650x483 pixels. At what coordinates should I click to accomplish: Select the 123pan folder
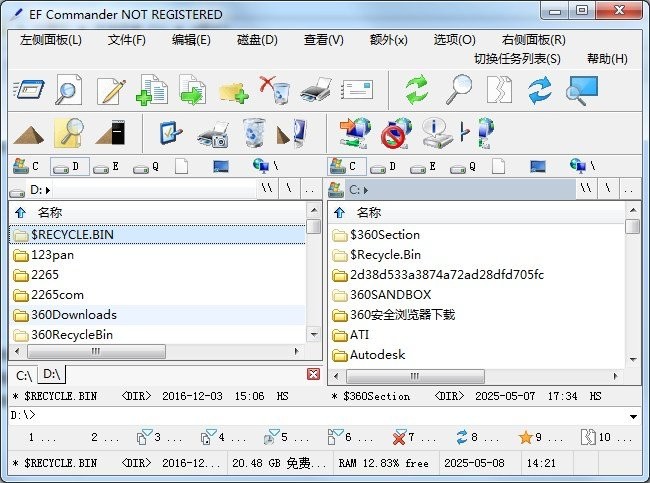[157, 255]
